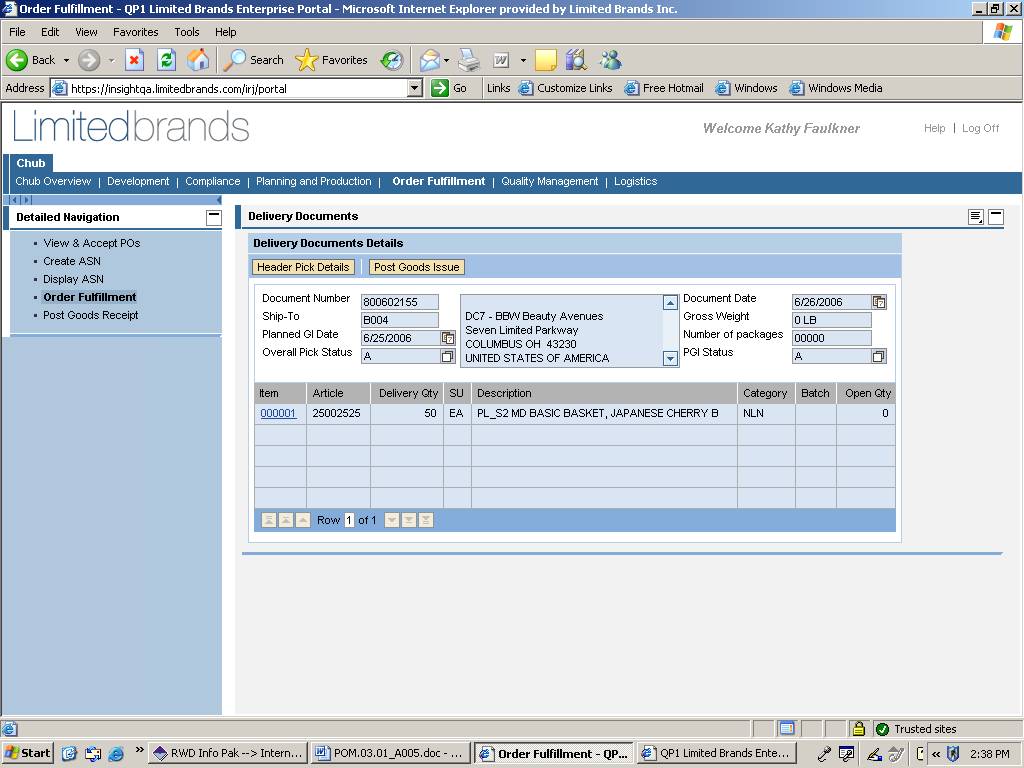
Task: Open the Help menu in menu bar
Action: (225, 32)
